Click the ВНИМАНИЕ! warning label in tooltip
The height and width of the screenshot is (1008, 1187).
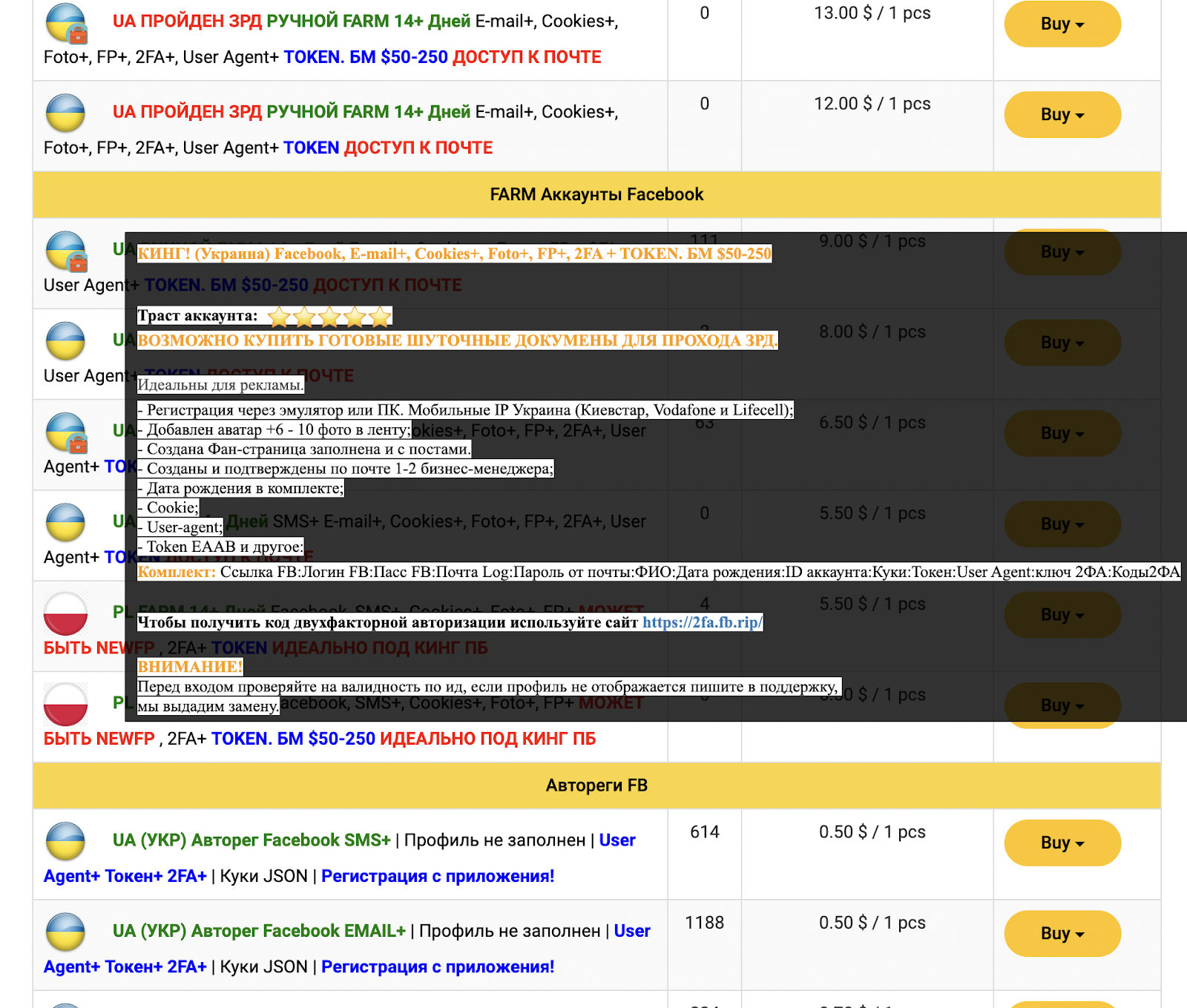click(190, 667)
